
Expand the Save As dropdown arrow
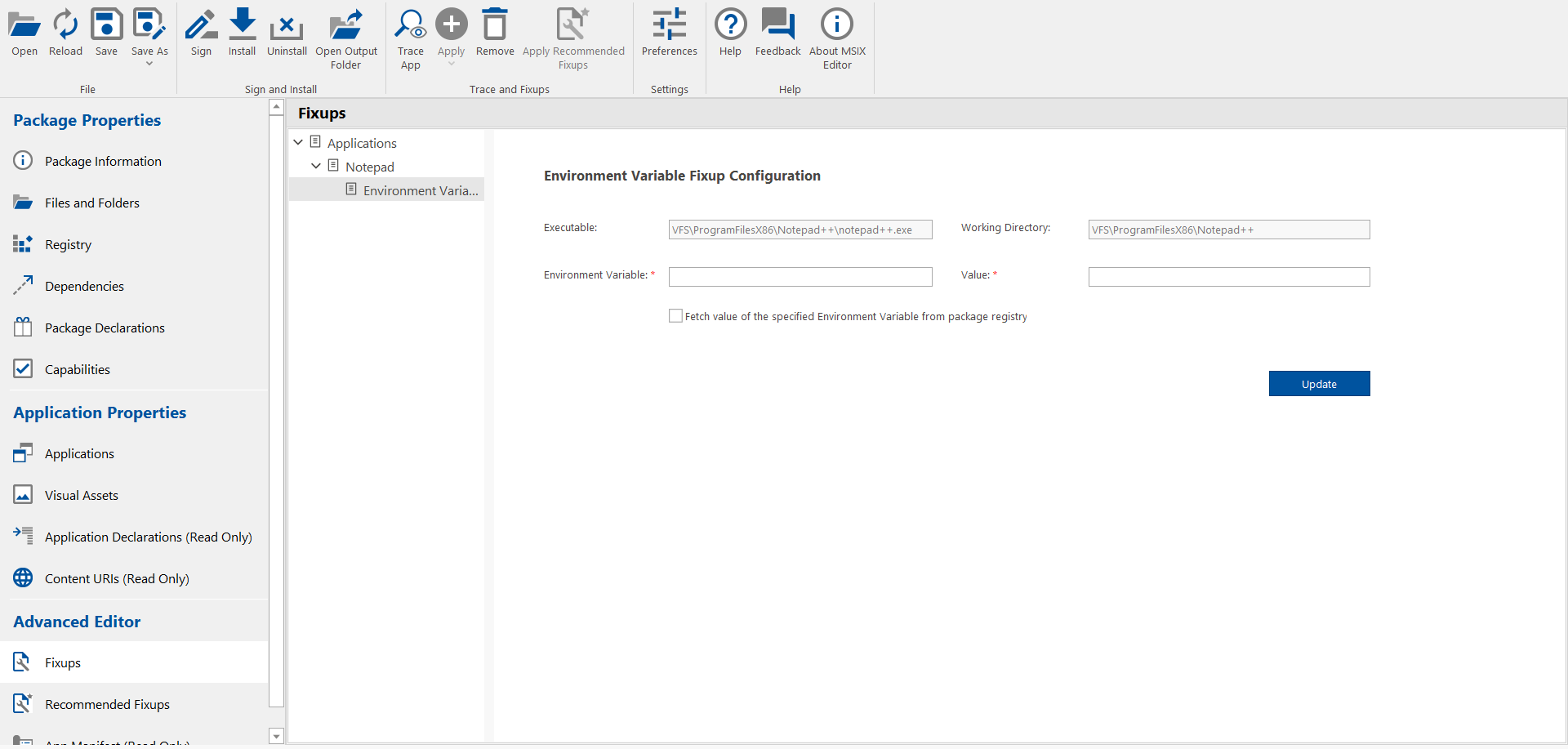(x=149, y=64)
